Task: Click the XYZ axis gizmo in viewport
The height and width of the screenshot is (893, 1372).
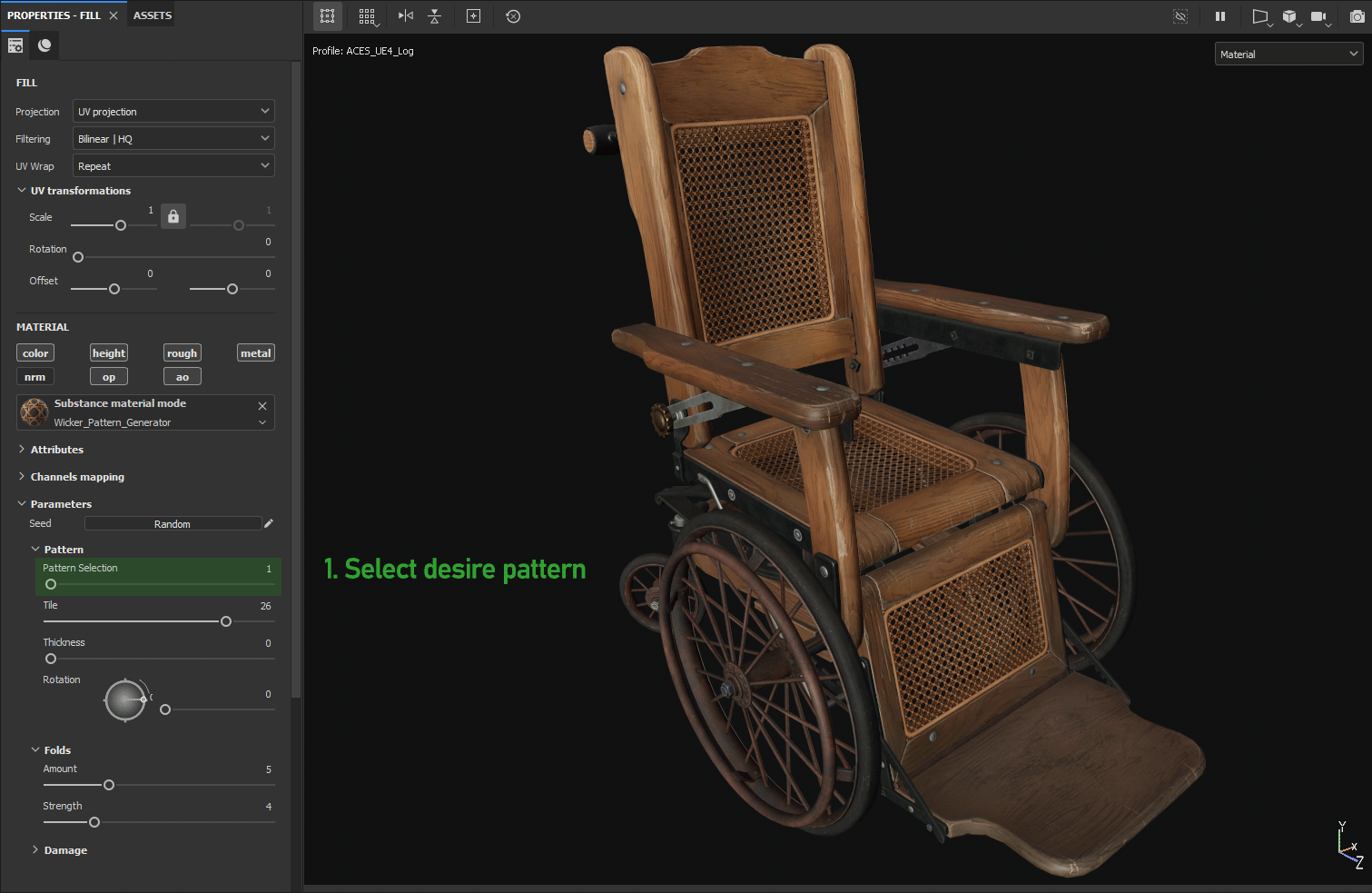Action: point(1349,845)
